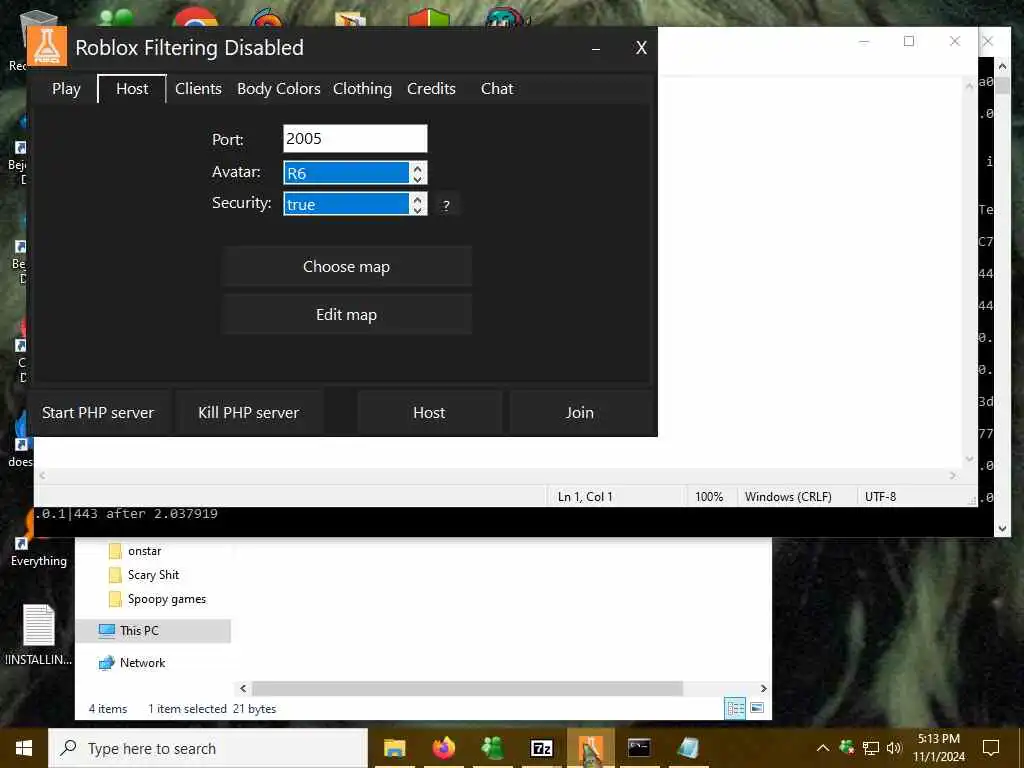Open the notification center icon
The height and width of the screenshot is (768, 1024).
(x=991, y=748)
